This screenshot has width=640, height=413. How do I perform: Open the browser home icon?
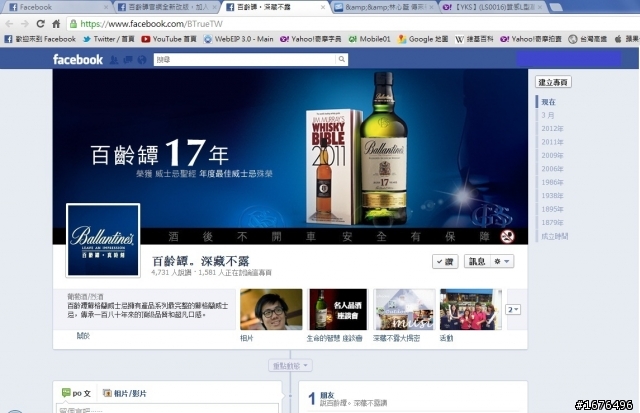point(56,24)
